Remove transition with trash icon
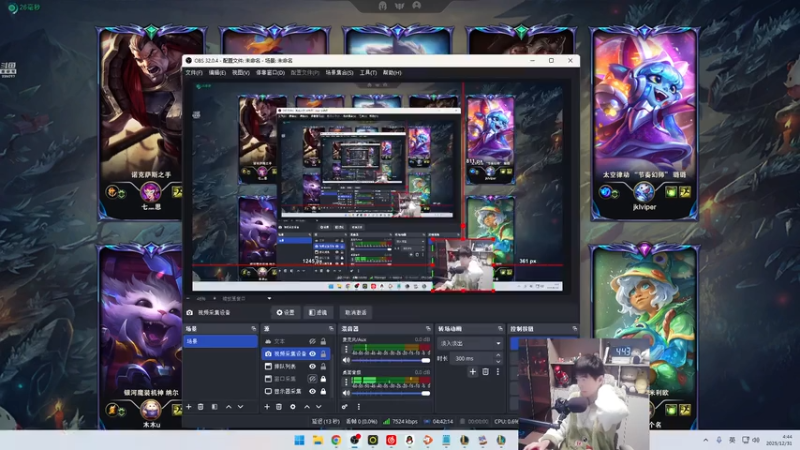800x450 pixels. [x=485, y=371]
